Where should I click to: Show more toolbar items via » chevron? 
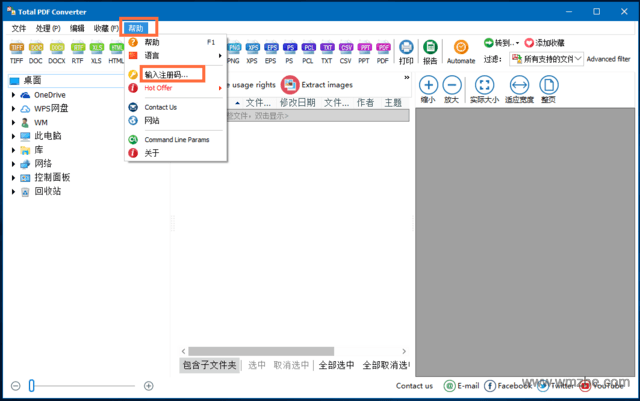407,77
